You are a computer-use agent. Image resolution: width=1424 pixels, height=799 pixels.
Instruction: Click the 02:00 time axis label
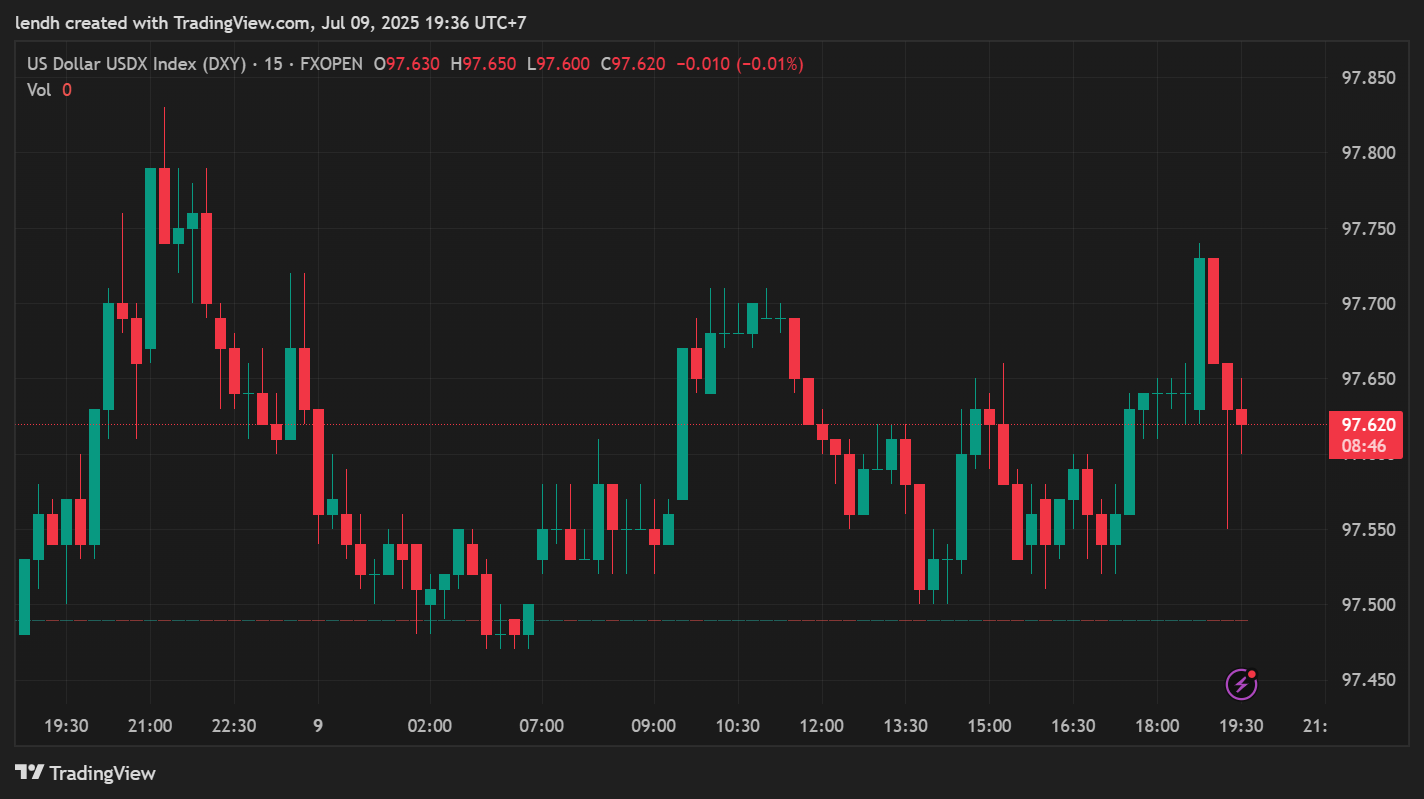[x=430, y=726]
